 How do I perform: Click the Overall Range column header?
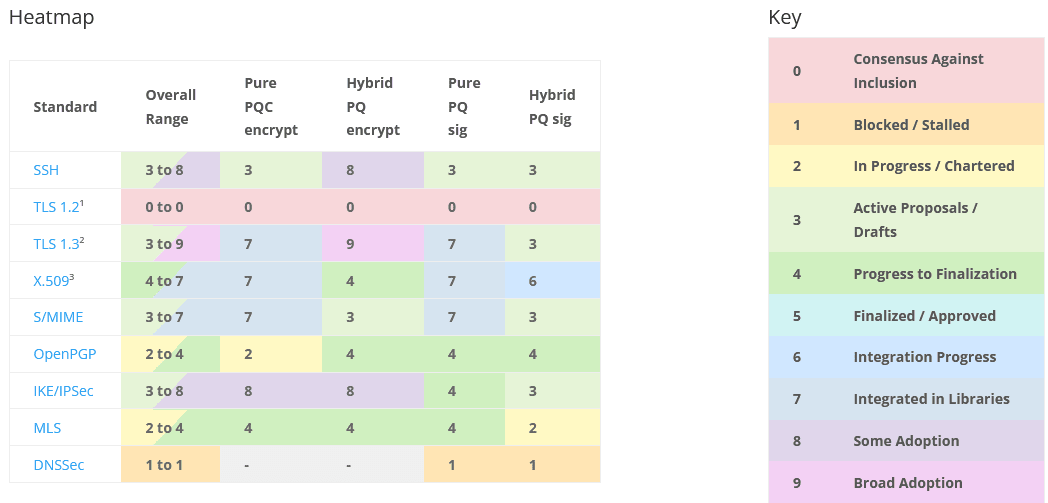[170, 107]
